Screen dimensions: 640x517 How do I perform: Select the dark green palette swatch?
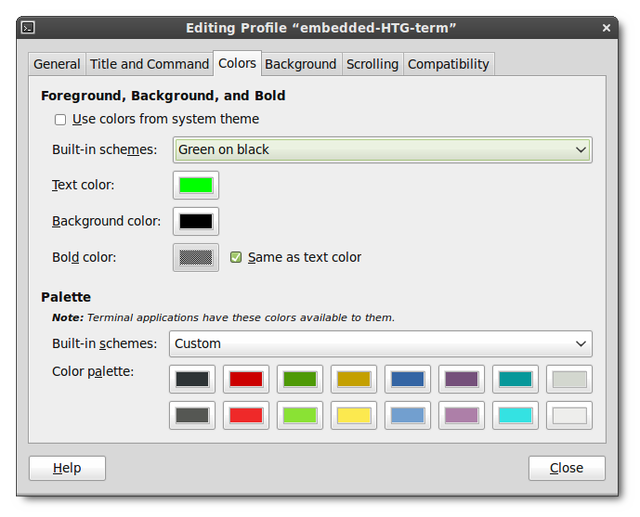(300, 379)
